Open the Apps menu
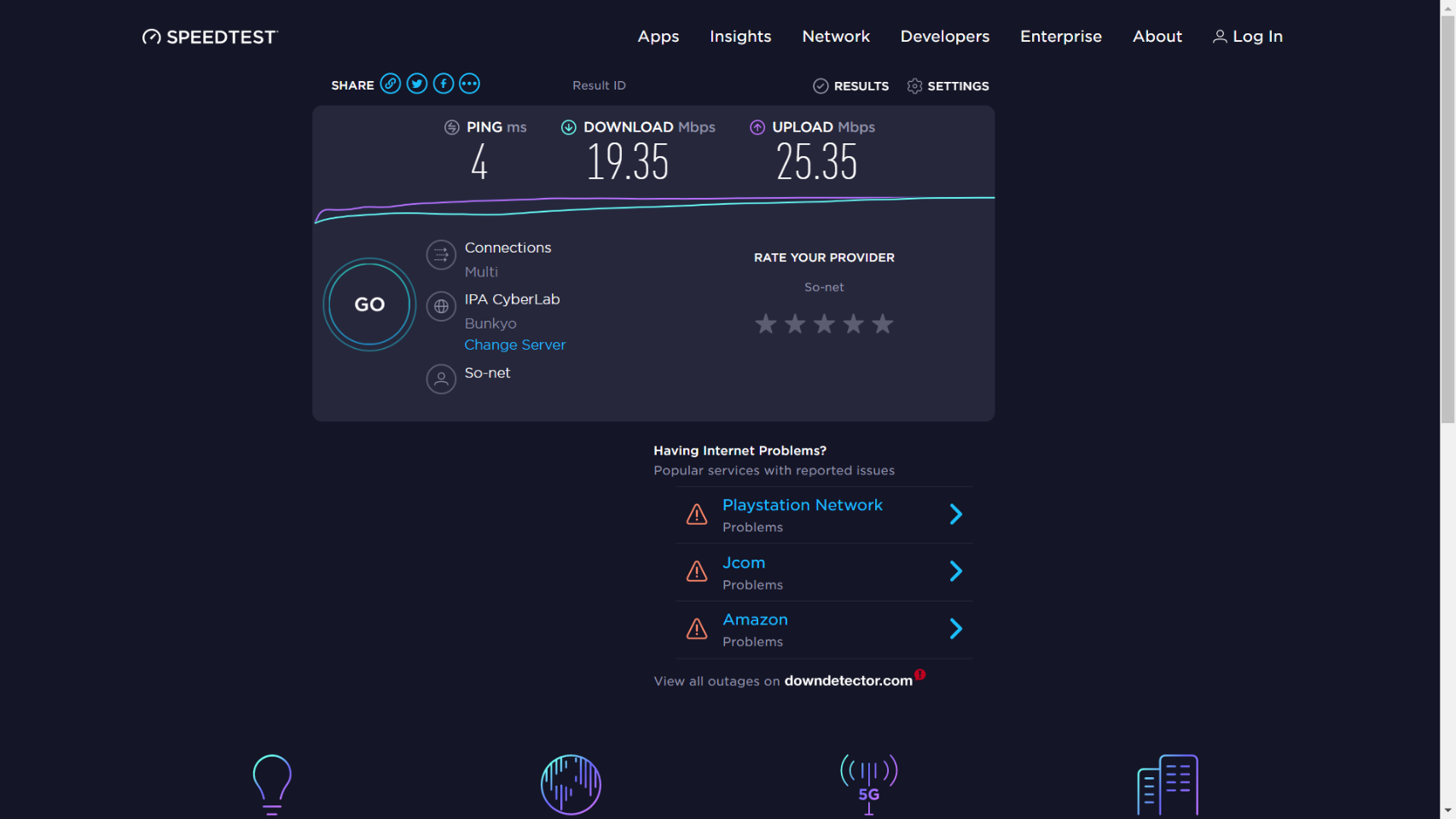The image size is (1456, 819). coord(658,37)
